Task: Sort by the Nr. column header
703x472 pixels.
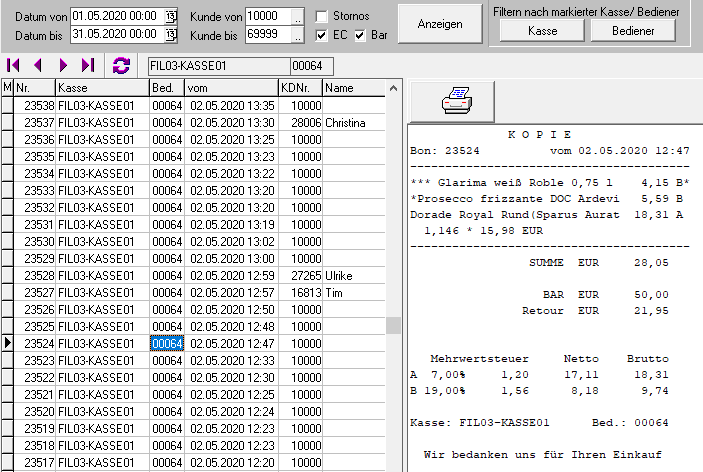Action: pyautogui.click(x=34, y=88)
